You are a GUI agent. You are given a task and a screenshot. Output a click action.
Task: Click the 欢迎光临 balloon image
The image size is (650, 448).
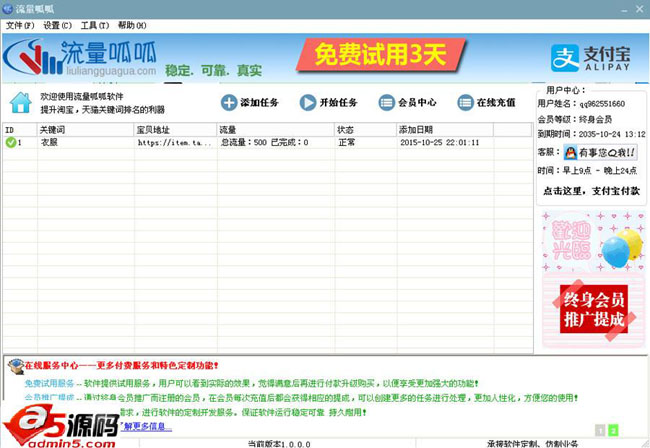pyautogui.click(x=594, y=241)
